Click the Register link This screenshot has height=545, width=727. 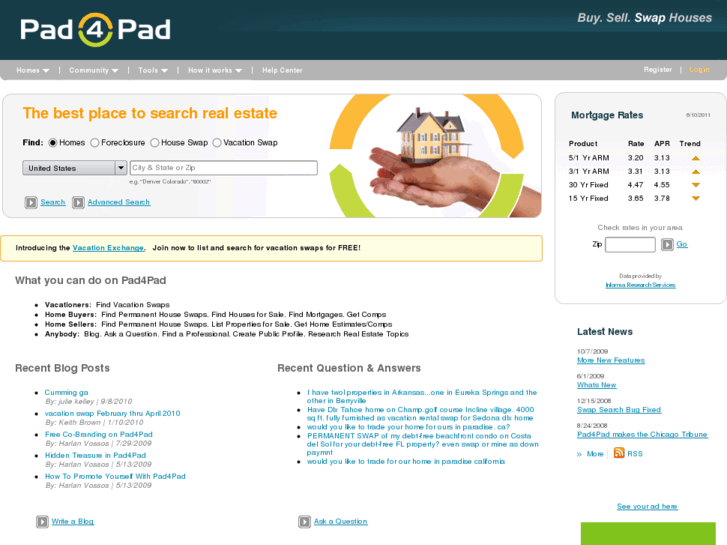tap(657, 70)
